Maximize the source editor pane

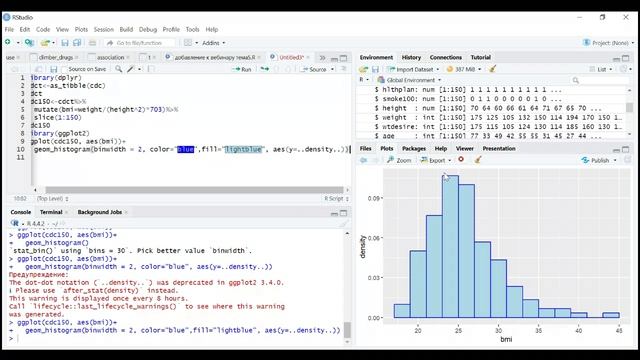[x=344, y=58]
